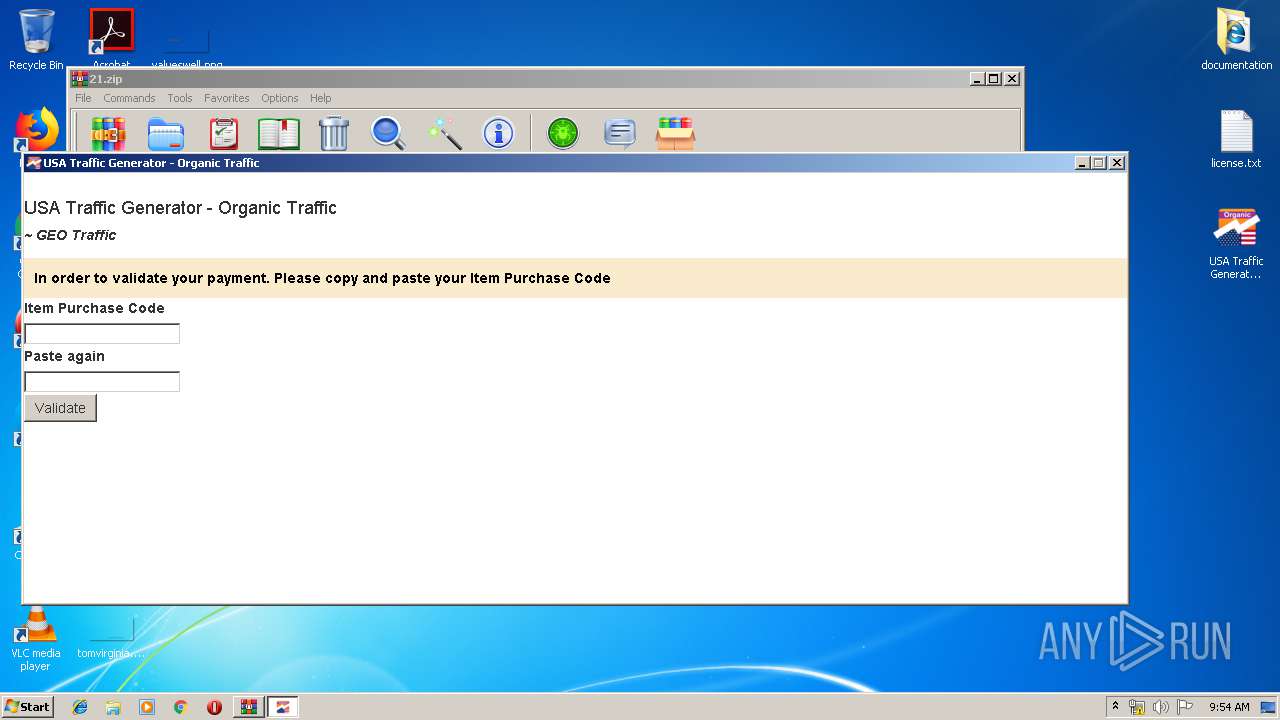Screen dimensions: 1280x720
Task: Open the network status tray icon
Action: pyautogui.click(x=1137, y=707)
